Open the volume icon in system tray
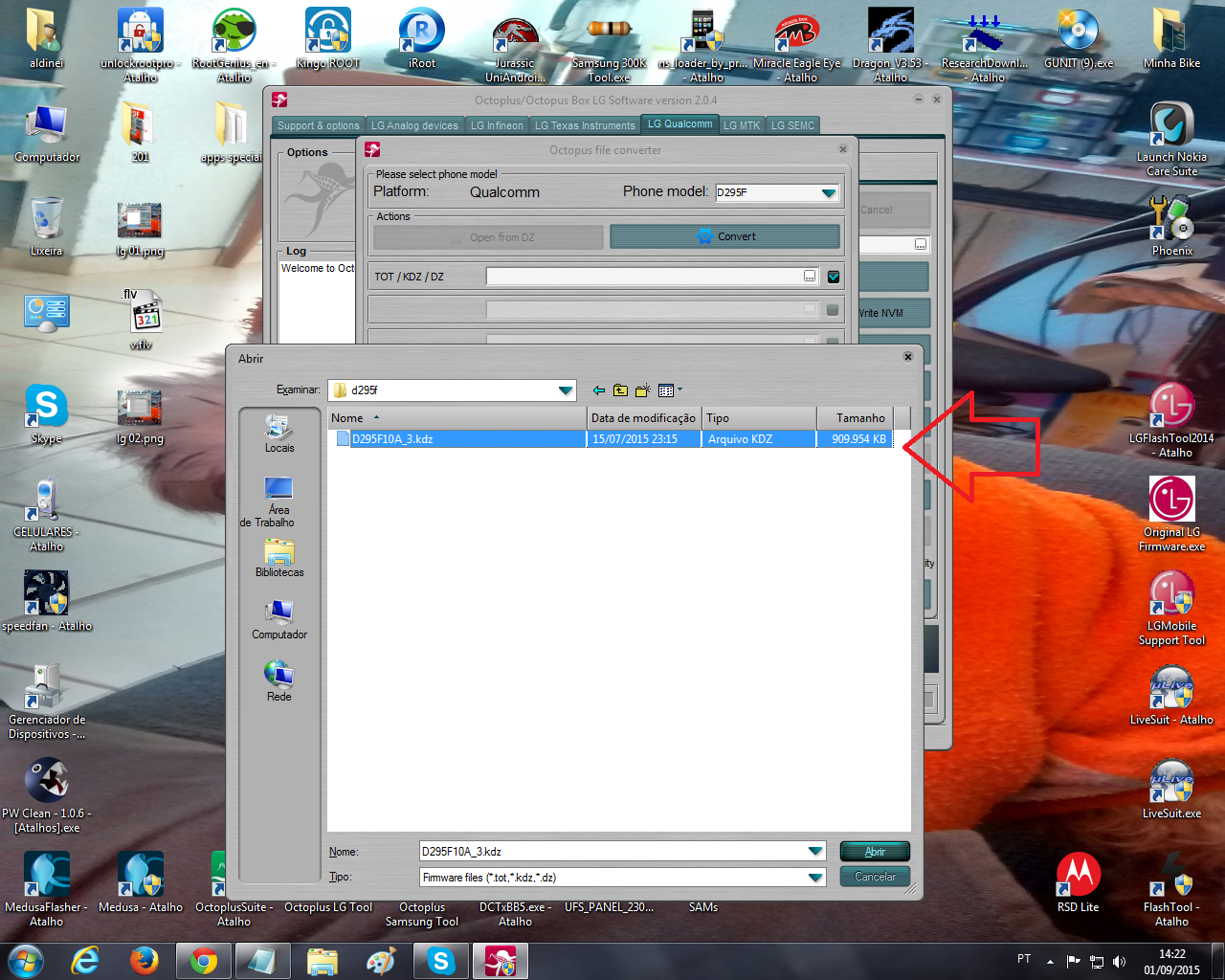Screen dimensions: 1225x980 point(1119,961)
